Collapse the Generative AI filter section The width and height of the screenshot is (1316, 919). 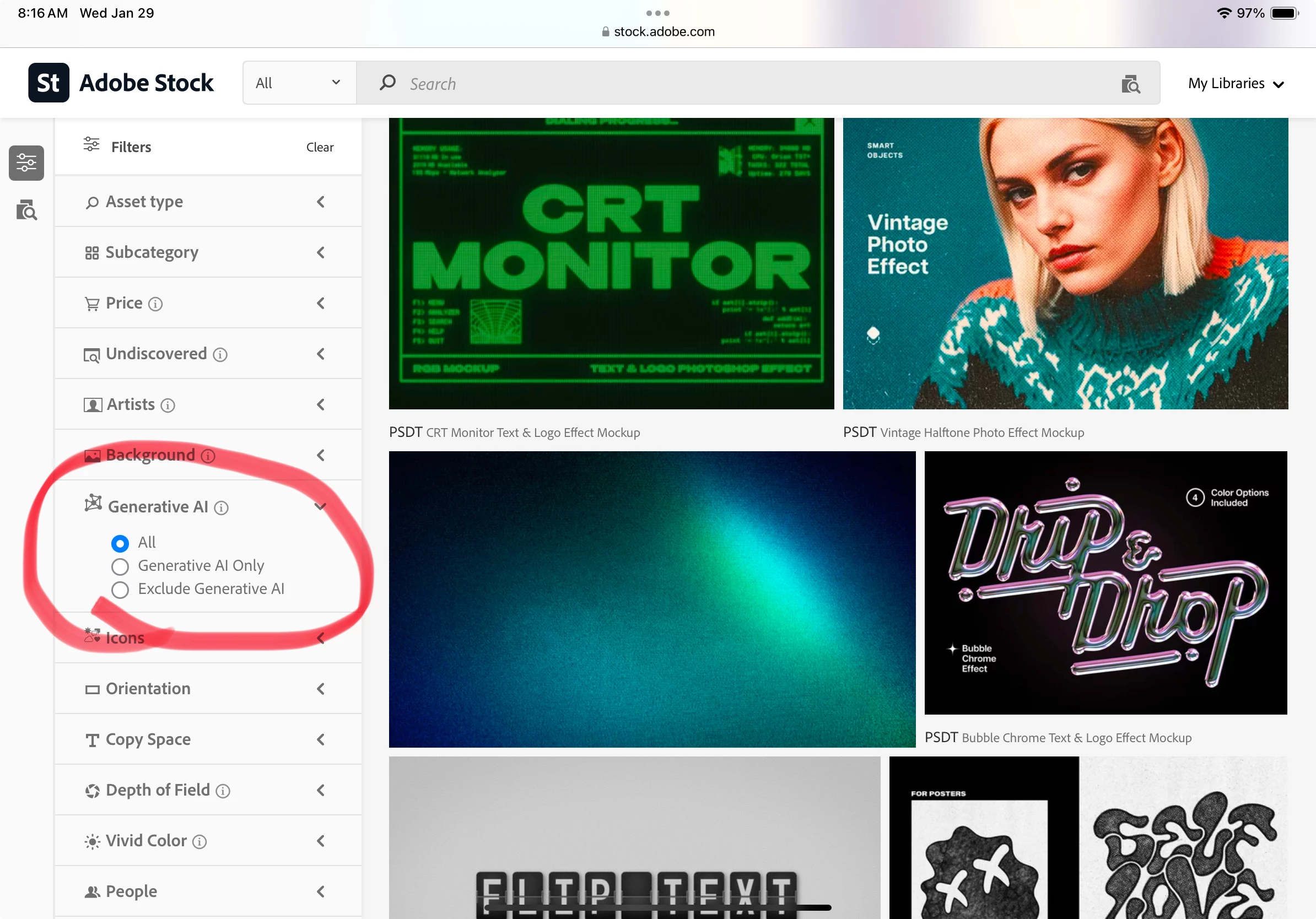[x=320, y=506]
